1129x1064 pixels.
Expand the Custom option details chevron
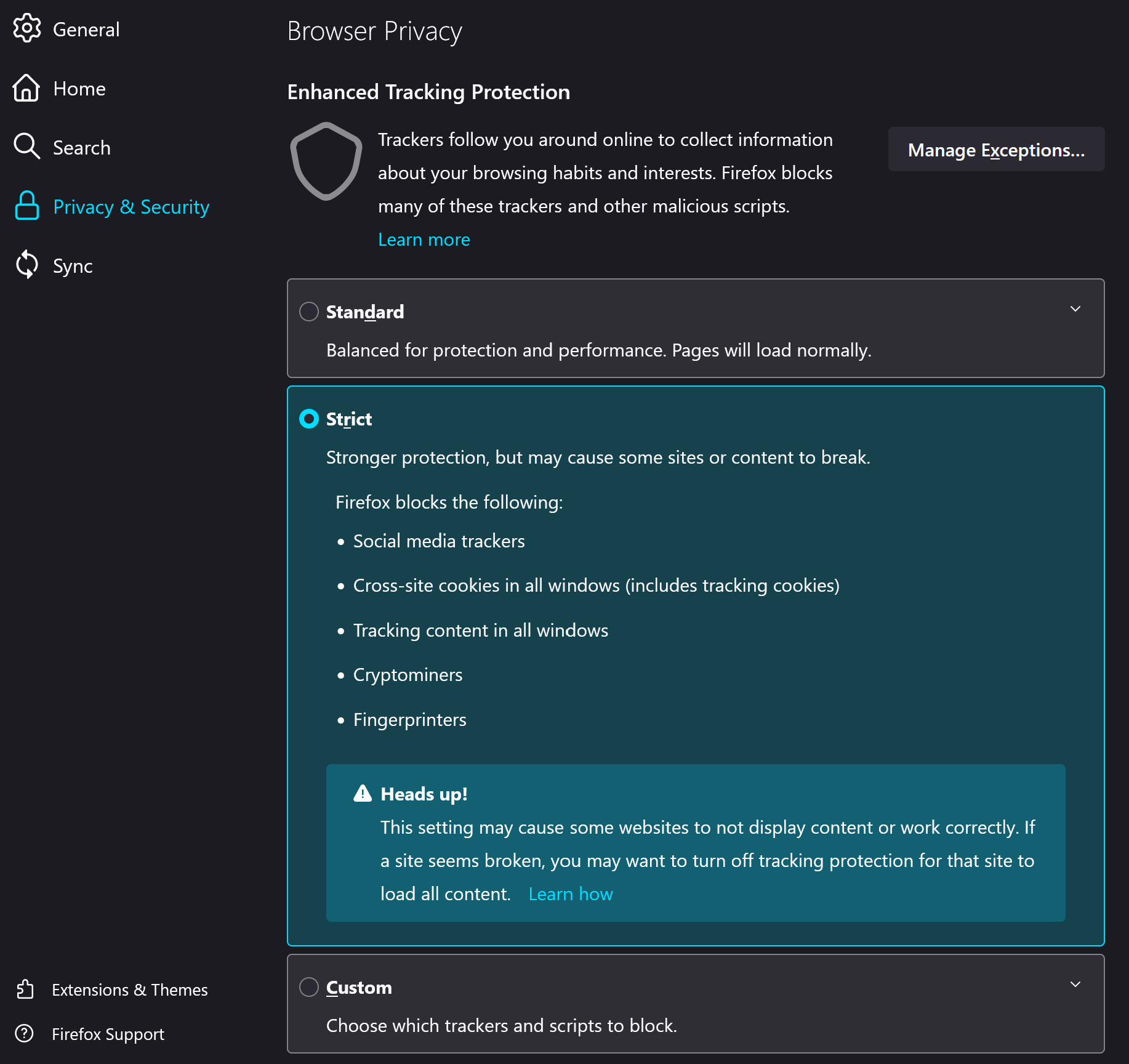[x=1075, y=985]
